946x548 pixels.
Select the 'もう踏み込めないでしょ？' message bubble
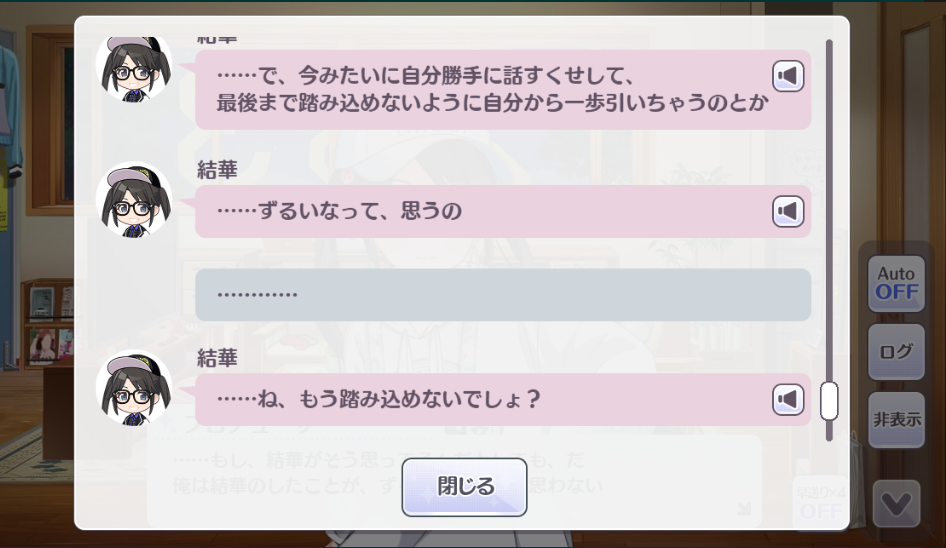pyautogui.click(x=503, y=400)
